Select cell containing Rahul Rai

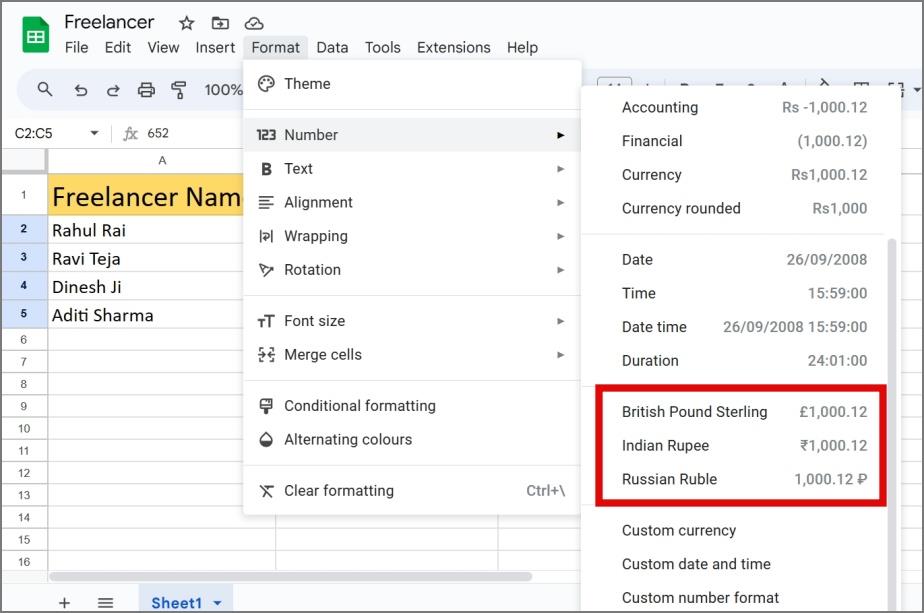pyautogui.click(x=145, y=230)
